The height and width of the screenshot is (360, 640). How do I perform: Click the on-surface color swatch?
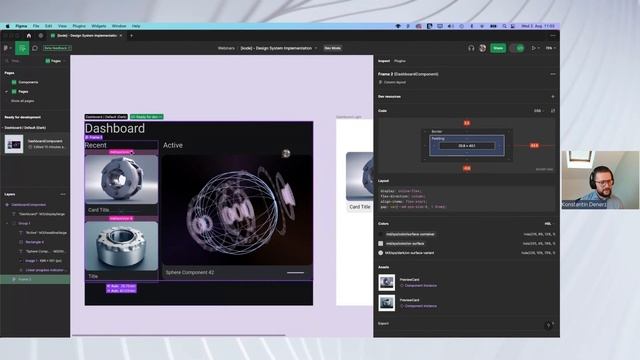(381, 244)
